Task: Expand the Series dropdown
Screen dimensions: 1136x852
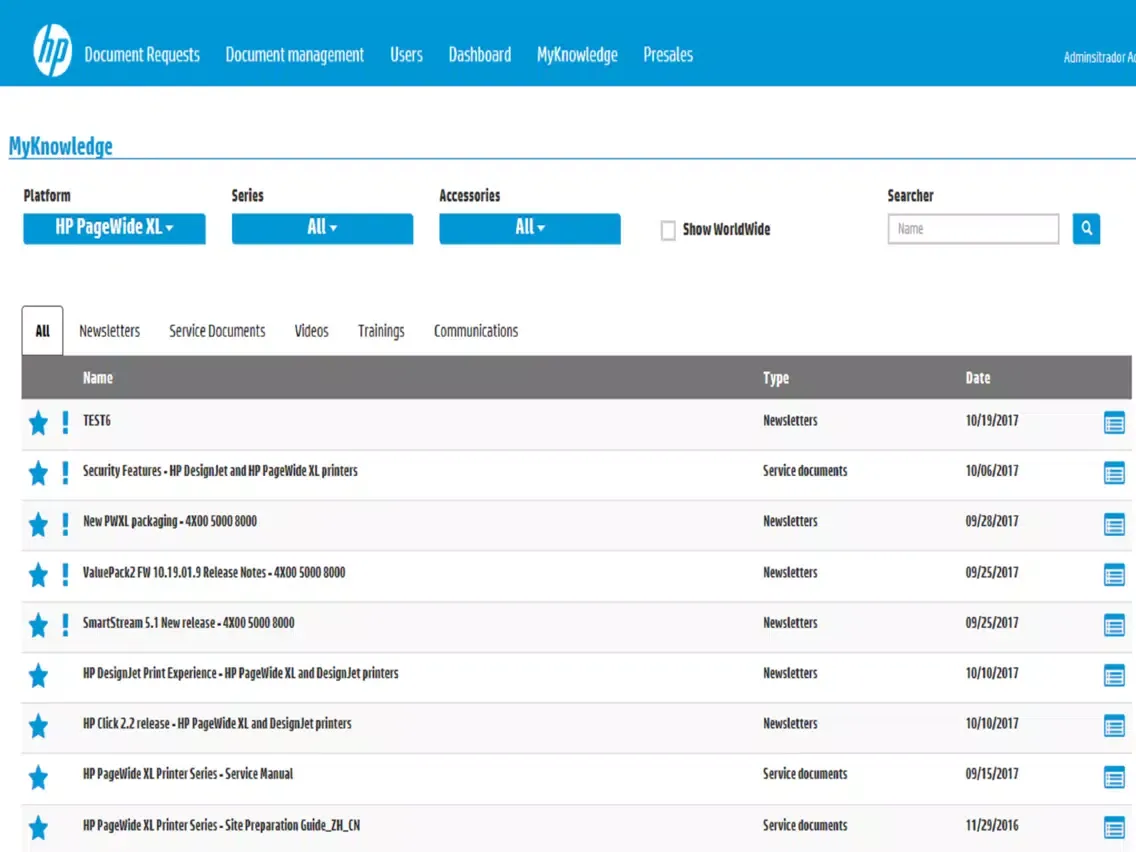Action: 321,229
